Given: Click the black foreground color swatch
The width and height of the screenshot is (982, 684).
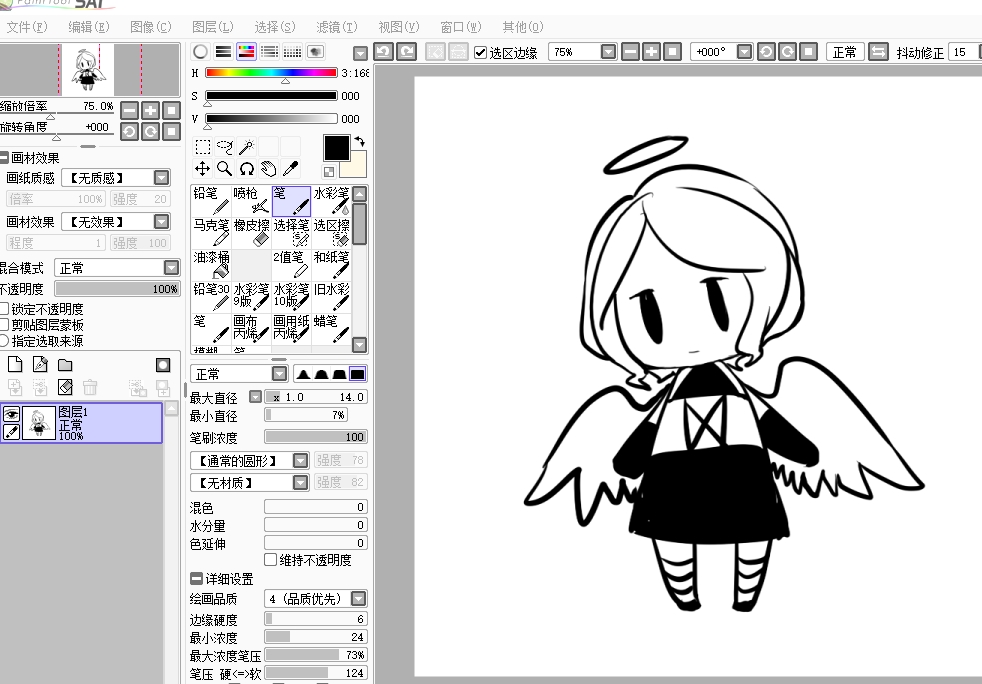Looking at the screenshot, I should pos(336,148).
